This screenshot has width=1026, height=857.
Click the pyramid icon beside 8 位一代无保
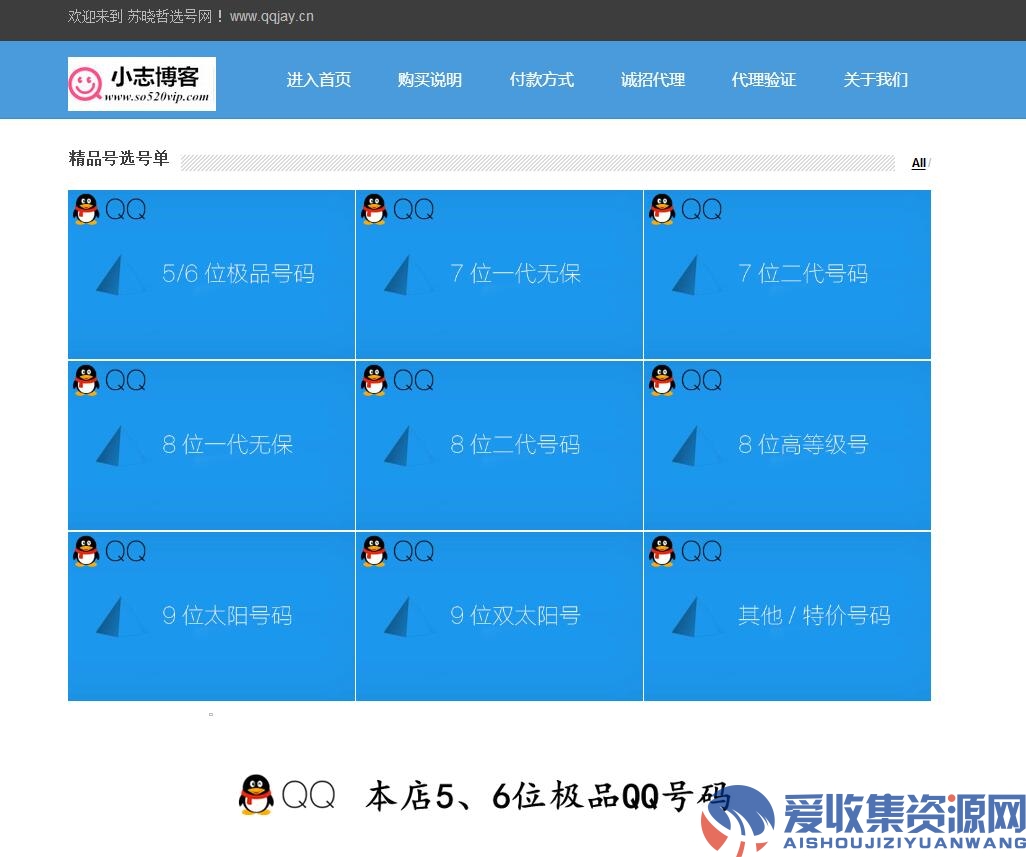click(120, 446)
